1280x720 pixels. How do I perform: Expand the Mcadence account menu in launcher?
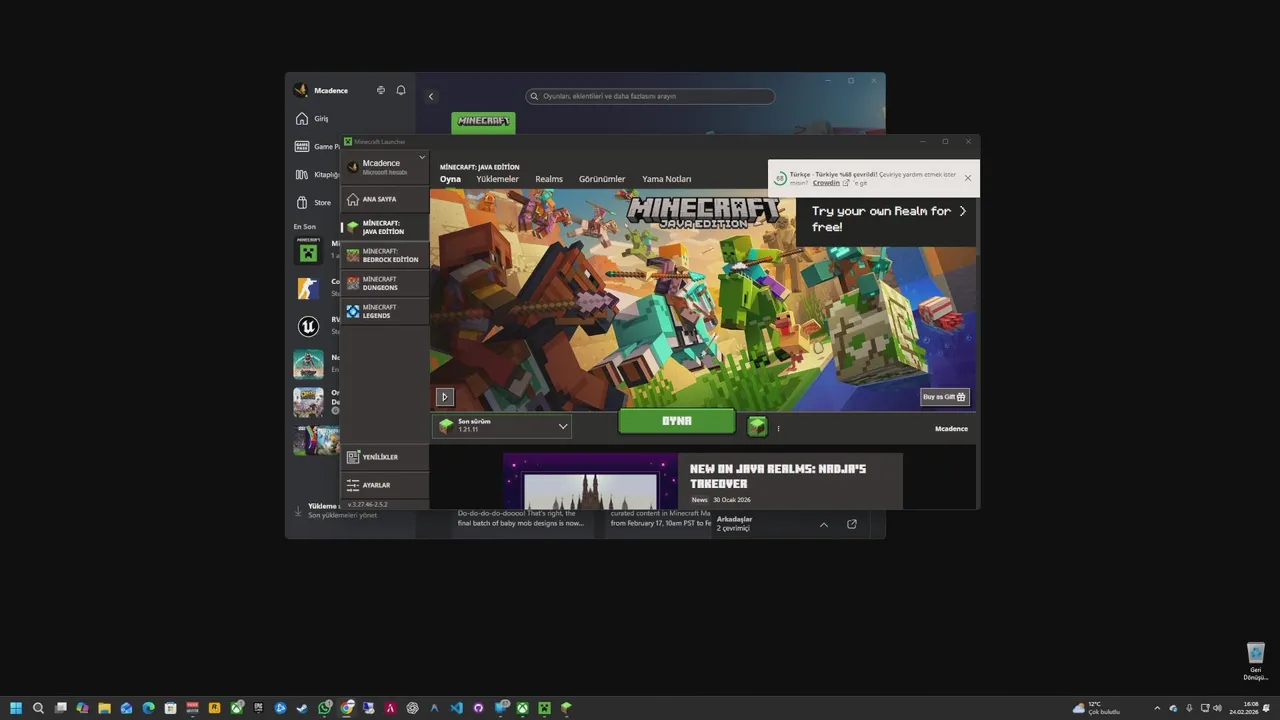(421, 157)
